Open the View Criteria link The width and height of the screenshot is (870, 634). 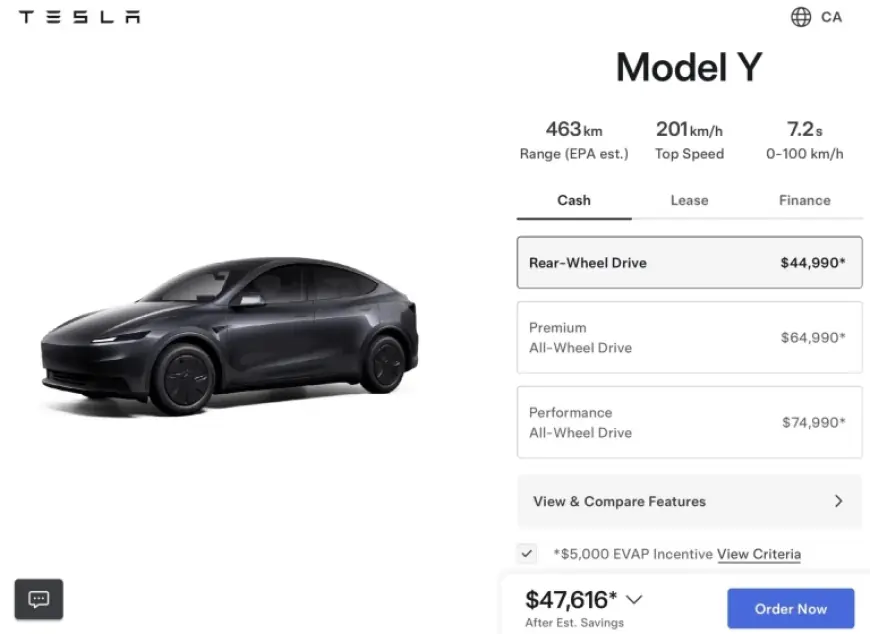tap(759, 554)
